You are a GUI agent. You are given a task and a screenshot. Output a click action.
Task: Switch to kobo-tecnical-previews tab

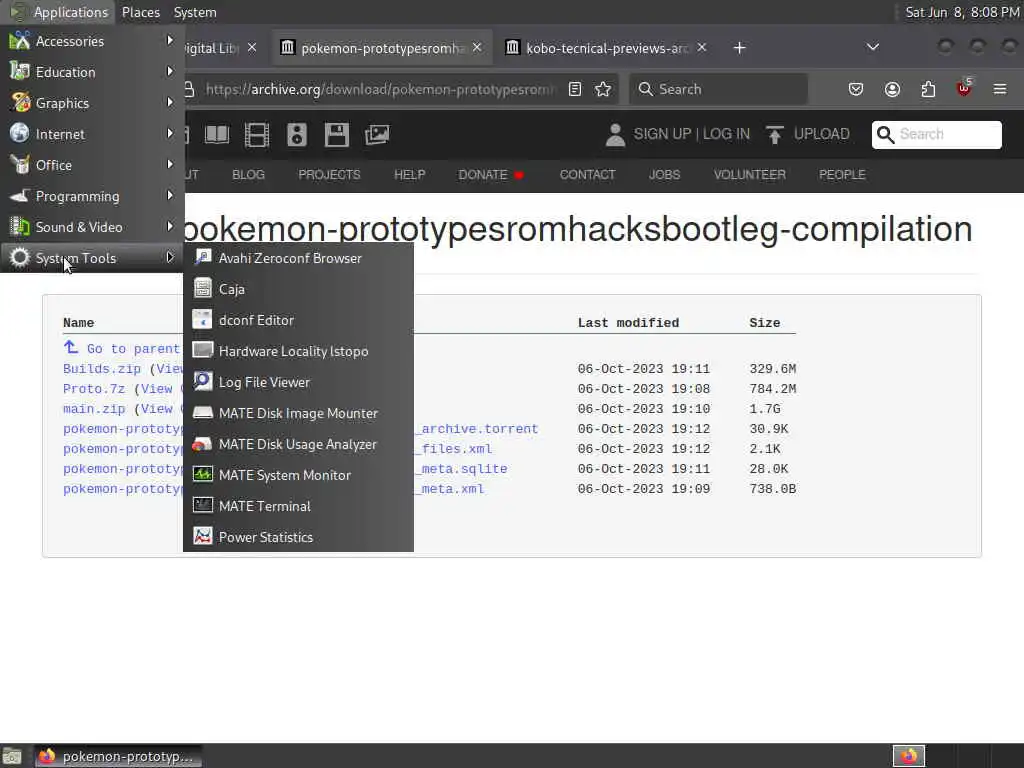click(x=606, y=48)
